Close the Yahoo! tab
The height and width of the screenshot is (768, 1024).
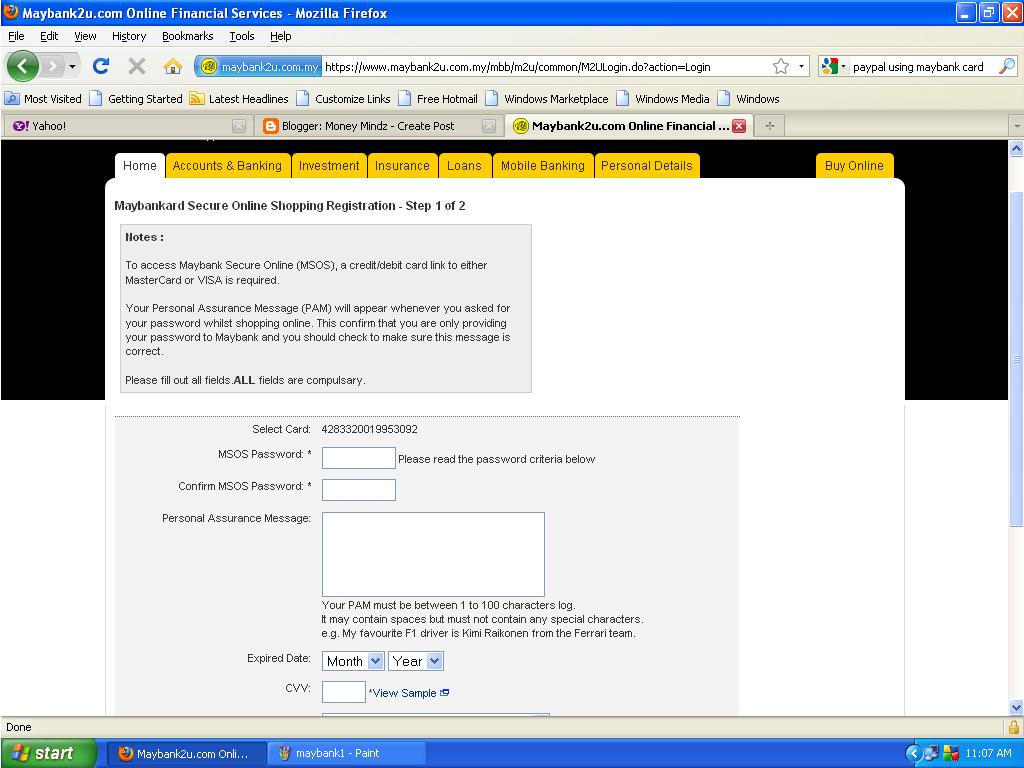(239, 126)
